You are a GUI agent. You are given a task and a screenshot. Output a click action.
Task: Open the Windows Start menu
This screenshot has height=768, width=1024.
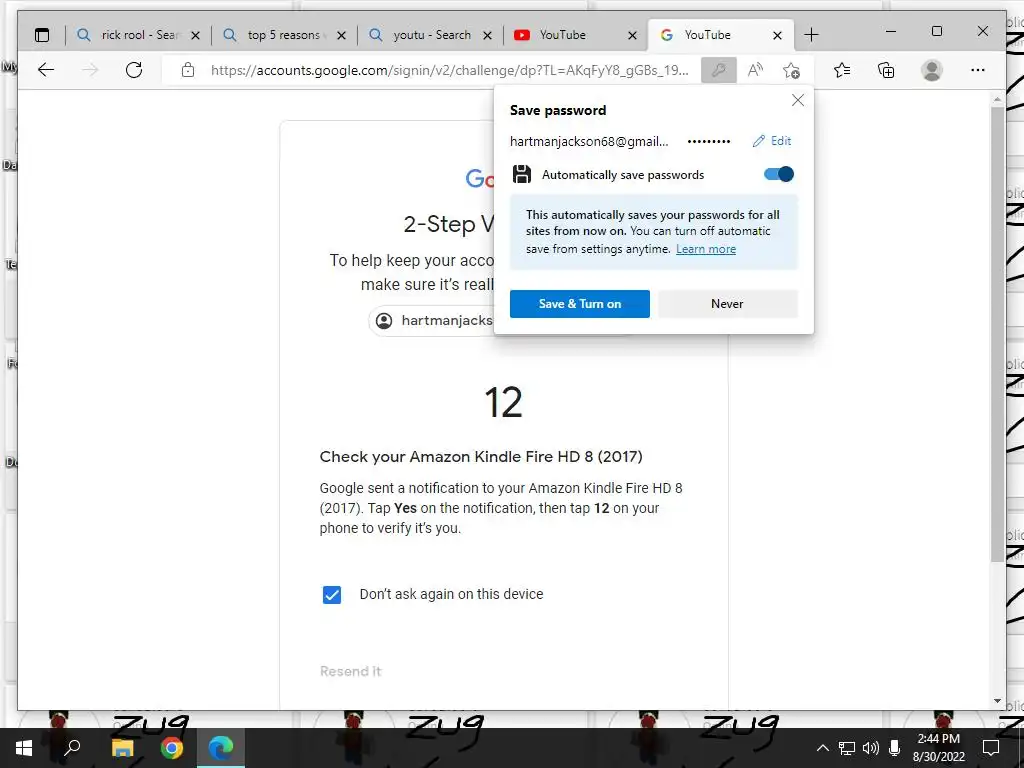click(x=24, y=748)
